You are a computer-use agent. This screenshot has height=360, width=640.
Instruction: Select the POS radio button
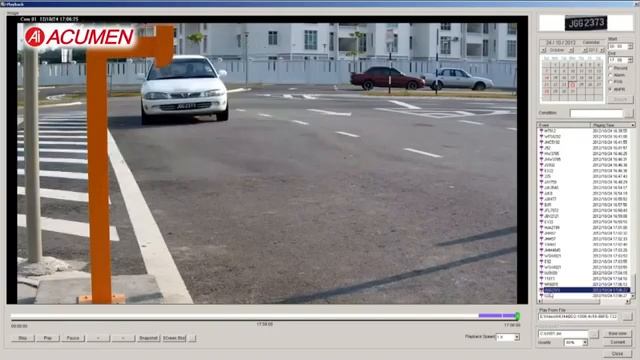[611, 82]
